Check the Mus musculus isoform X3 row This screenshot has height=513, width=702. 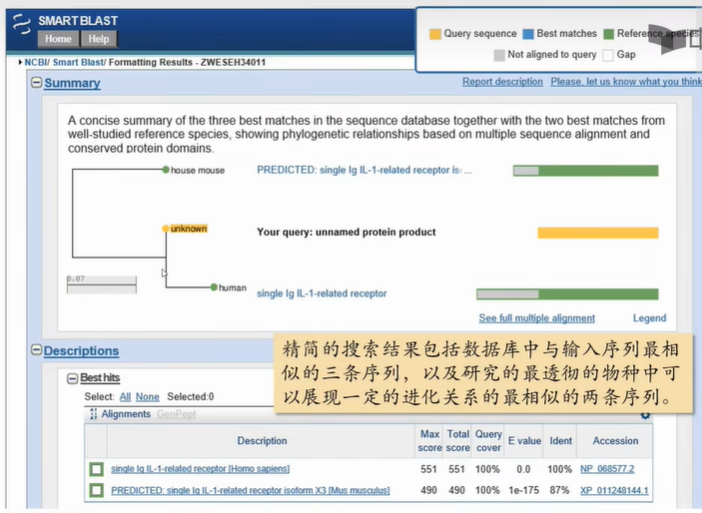(96, 490)
